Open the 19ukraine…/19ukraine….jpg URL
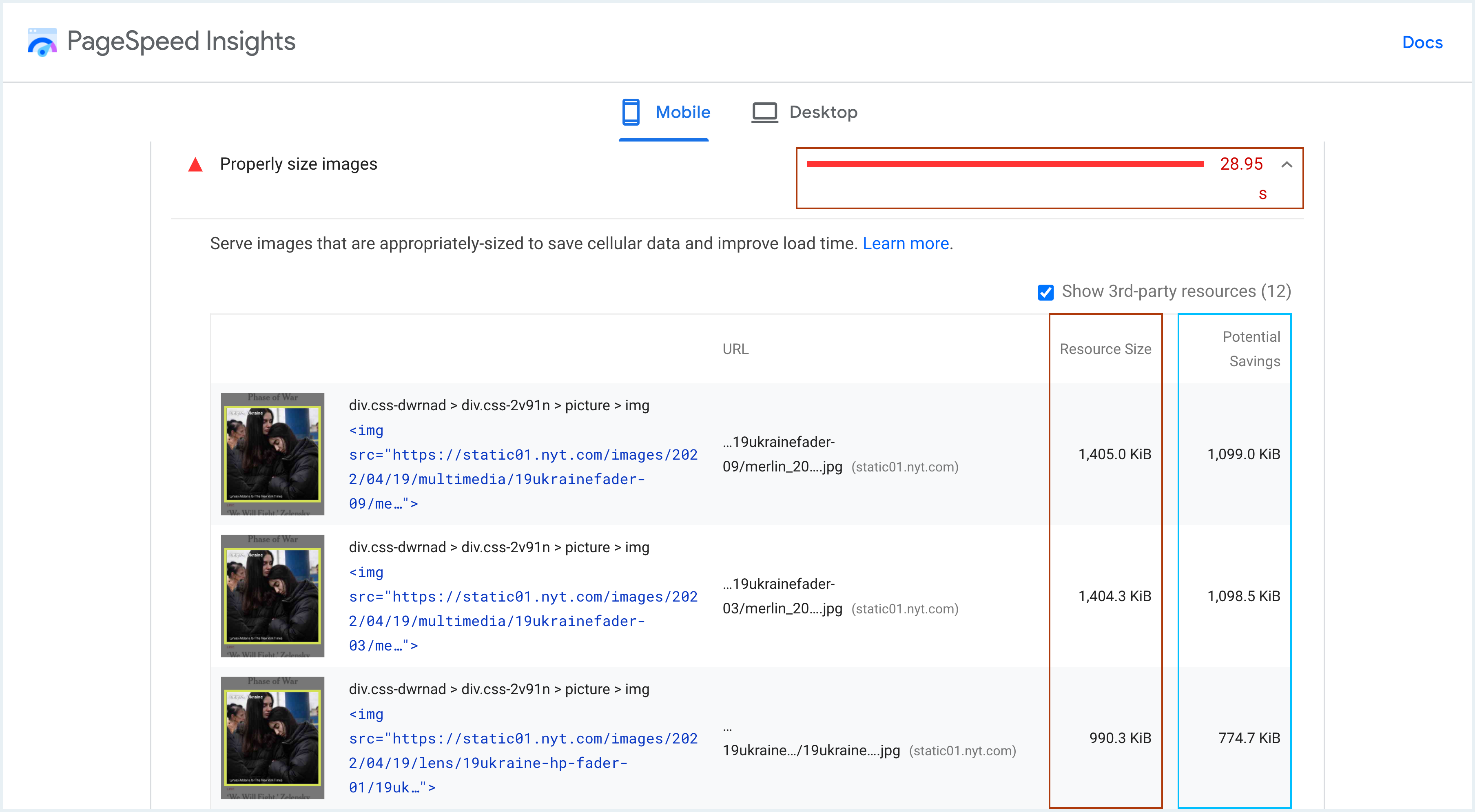Image resolution: width=1475 pixels, height=812 pixels. [811, 750]
